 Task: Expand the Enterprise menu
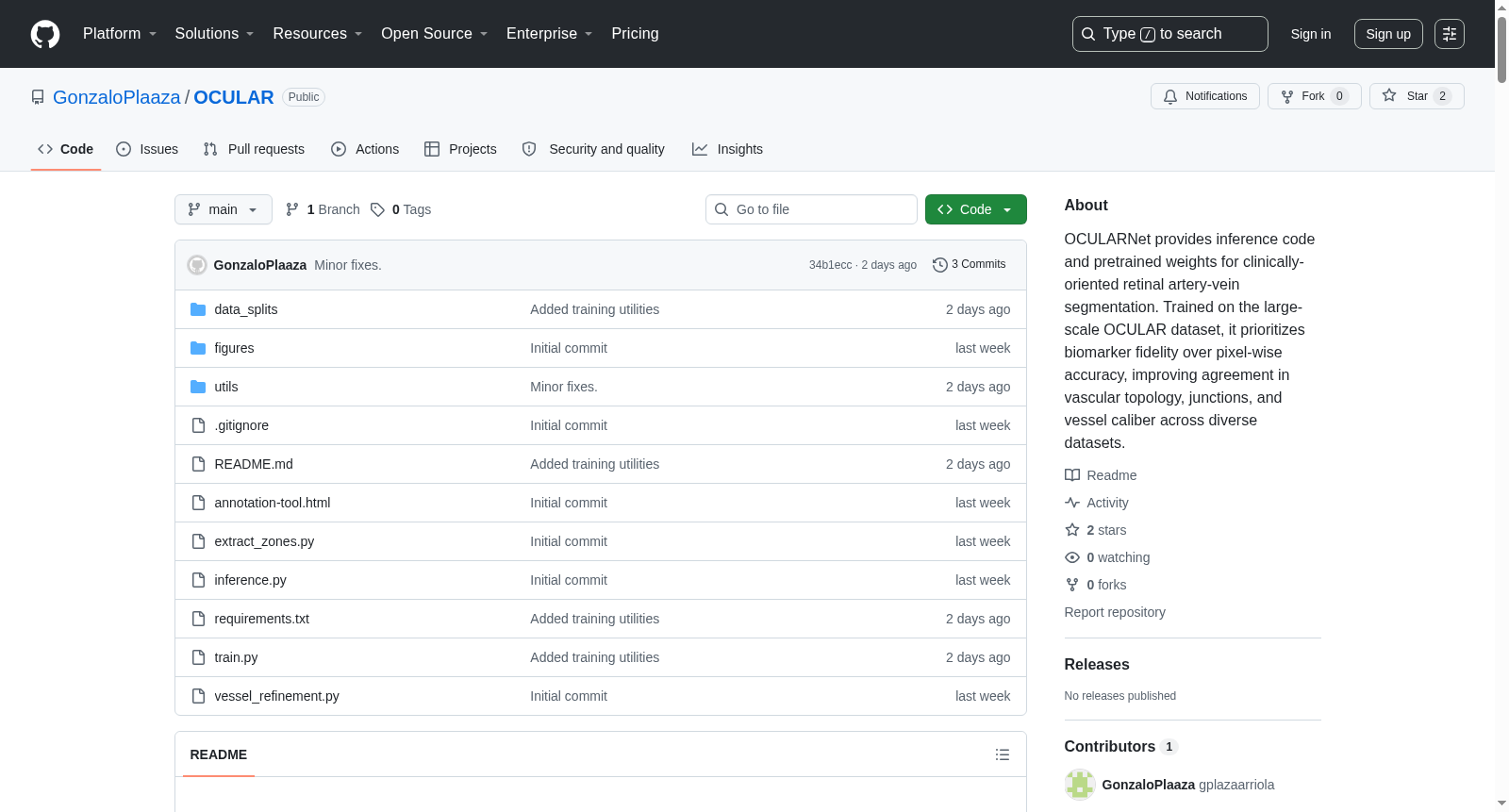click(x=550, y=34)
